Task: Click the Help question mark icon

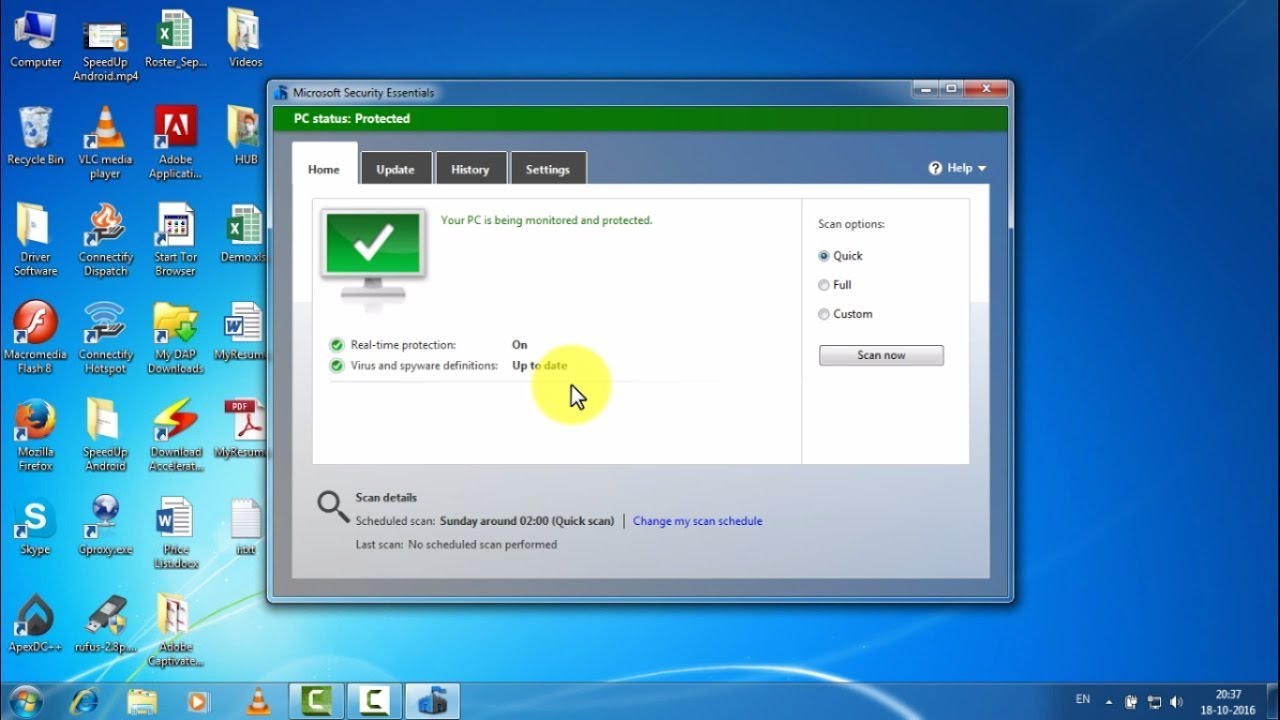Action: [936, 168]
